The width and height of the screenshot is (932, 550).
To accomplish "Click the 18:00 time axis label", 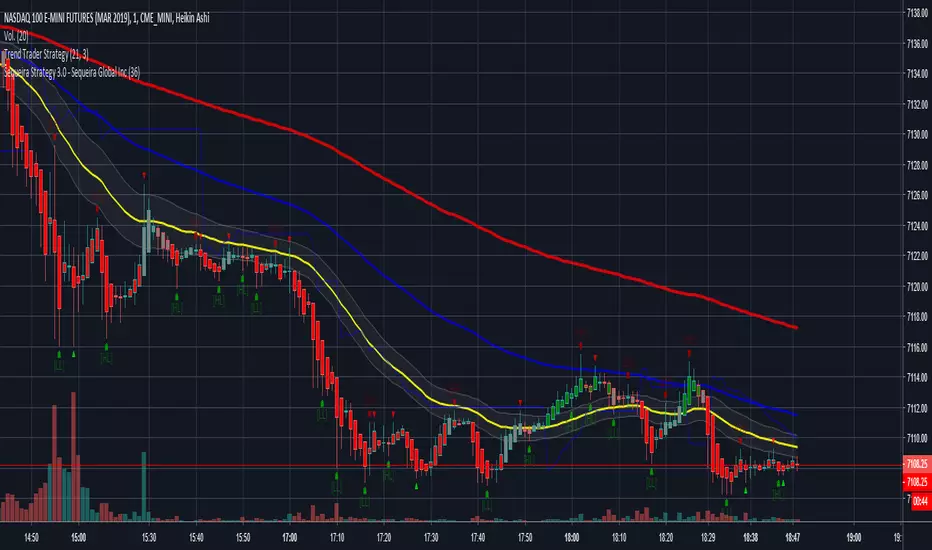I will (572, 538).
